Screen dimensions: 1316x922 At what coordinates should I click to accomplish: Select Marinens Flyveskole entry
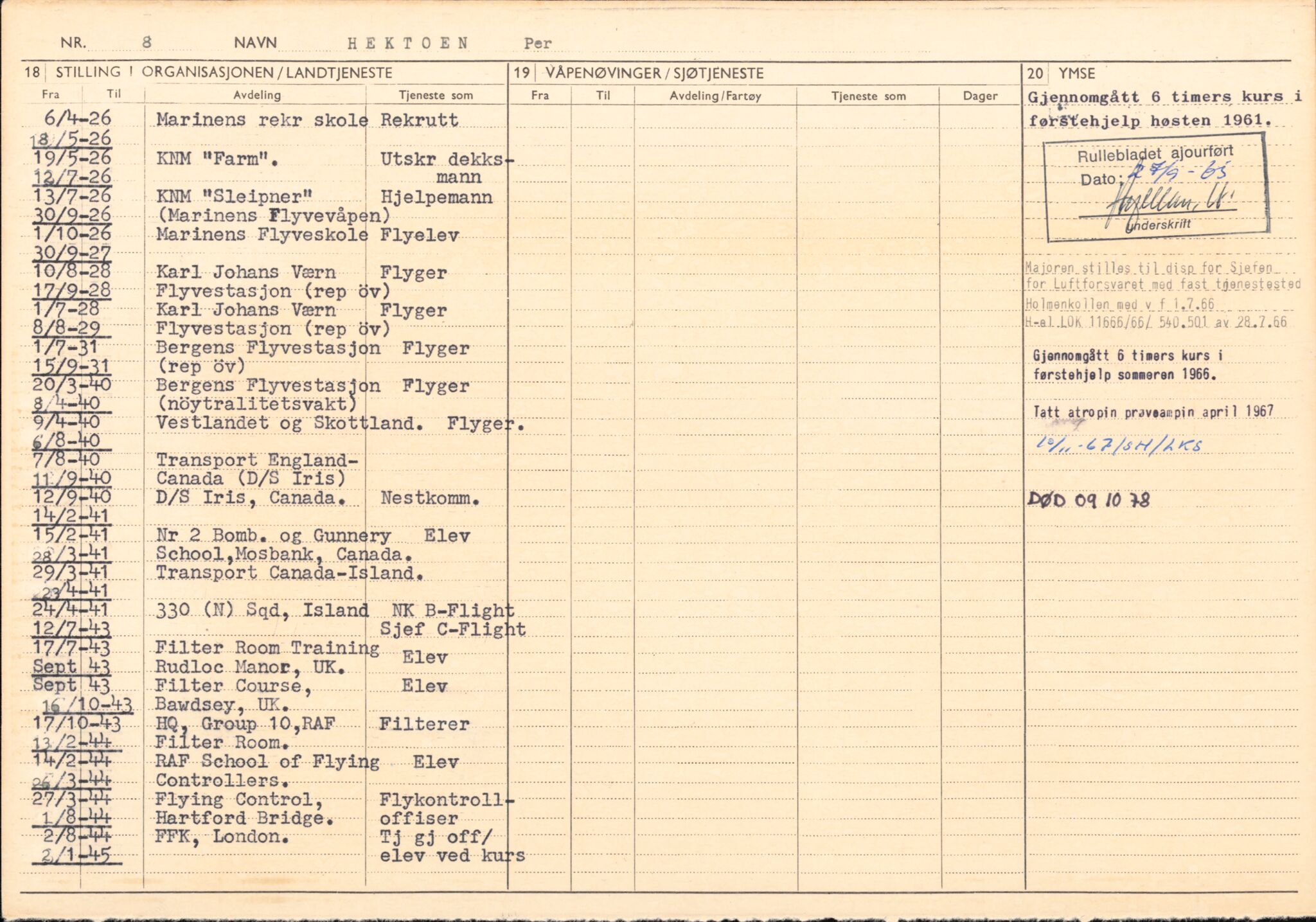coord(262,235)
